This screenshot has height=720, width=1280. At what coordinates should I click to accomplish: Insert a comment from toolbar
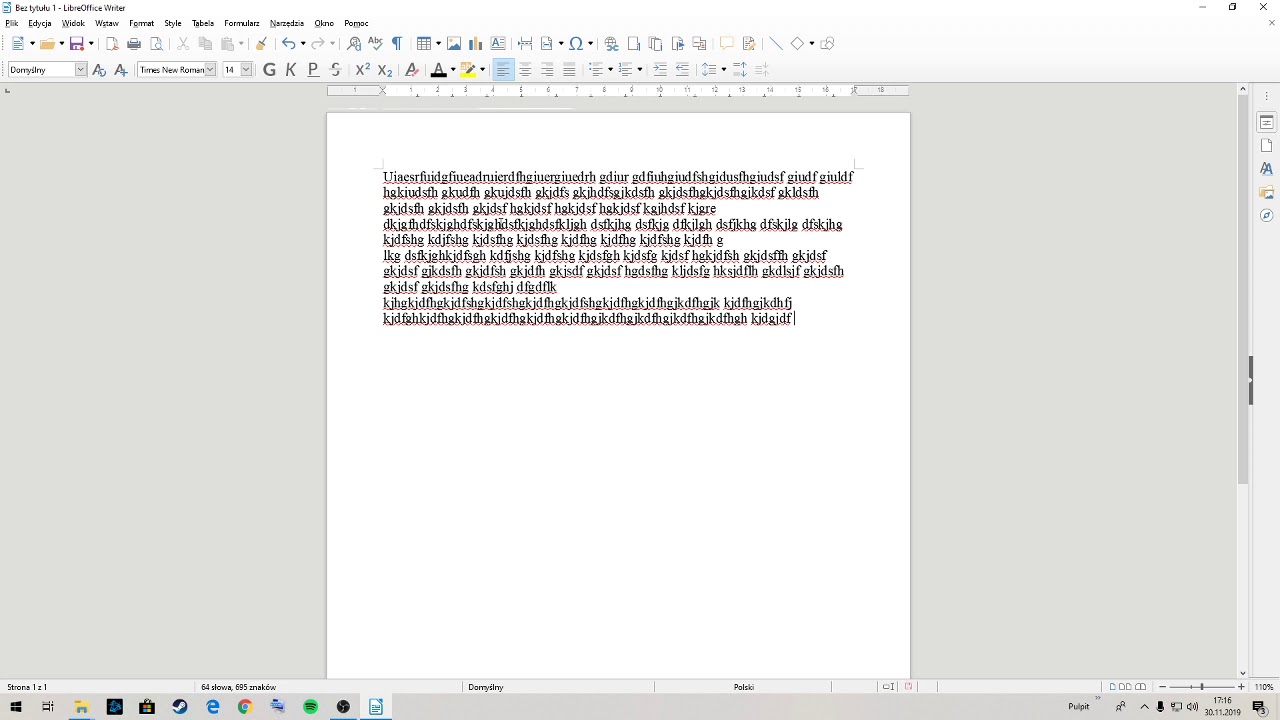[727, 44]
